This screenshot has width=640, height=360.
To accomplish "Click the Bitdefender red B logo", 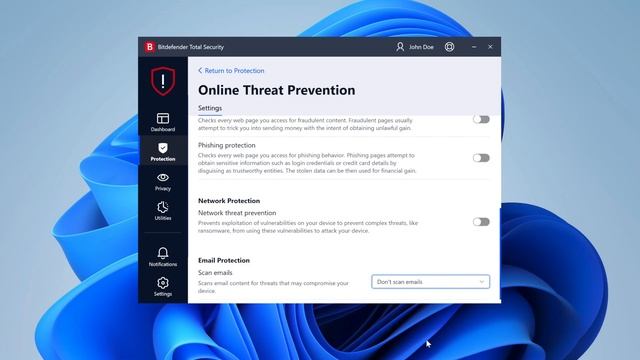I will (150, 47).
